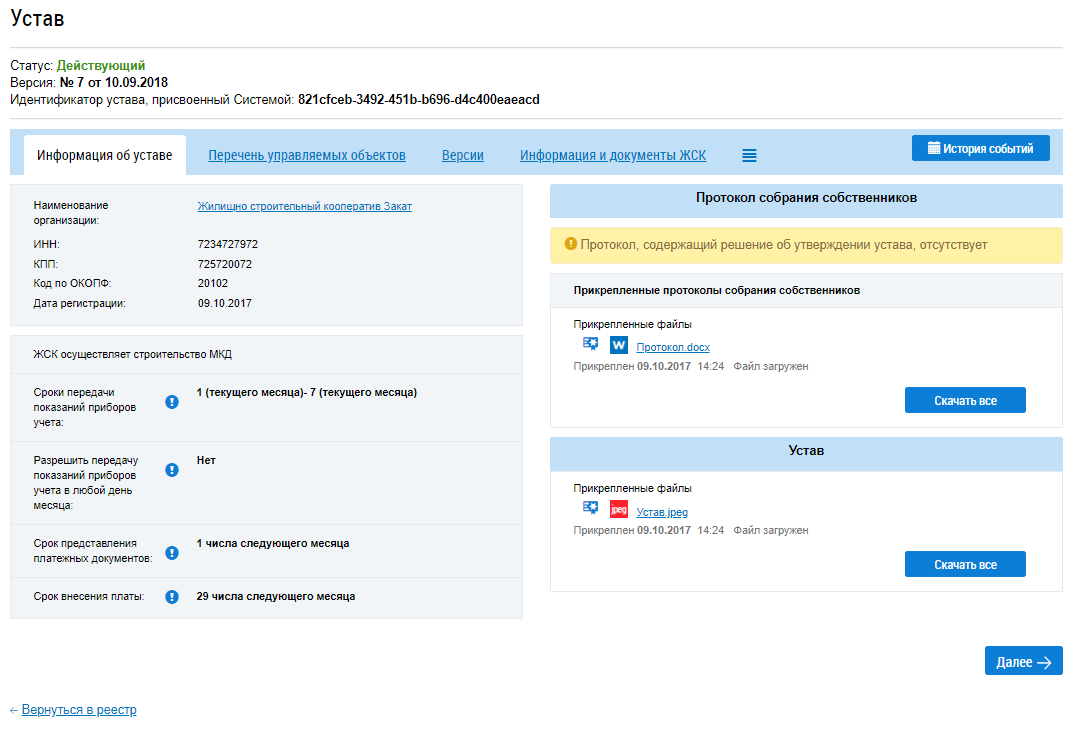
Task: Click info icon beside Разрешить передачу показаний
Action: (172, 470)
